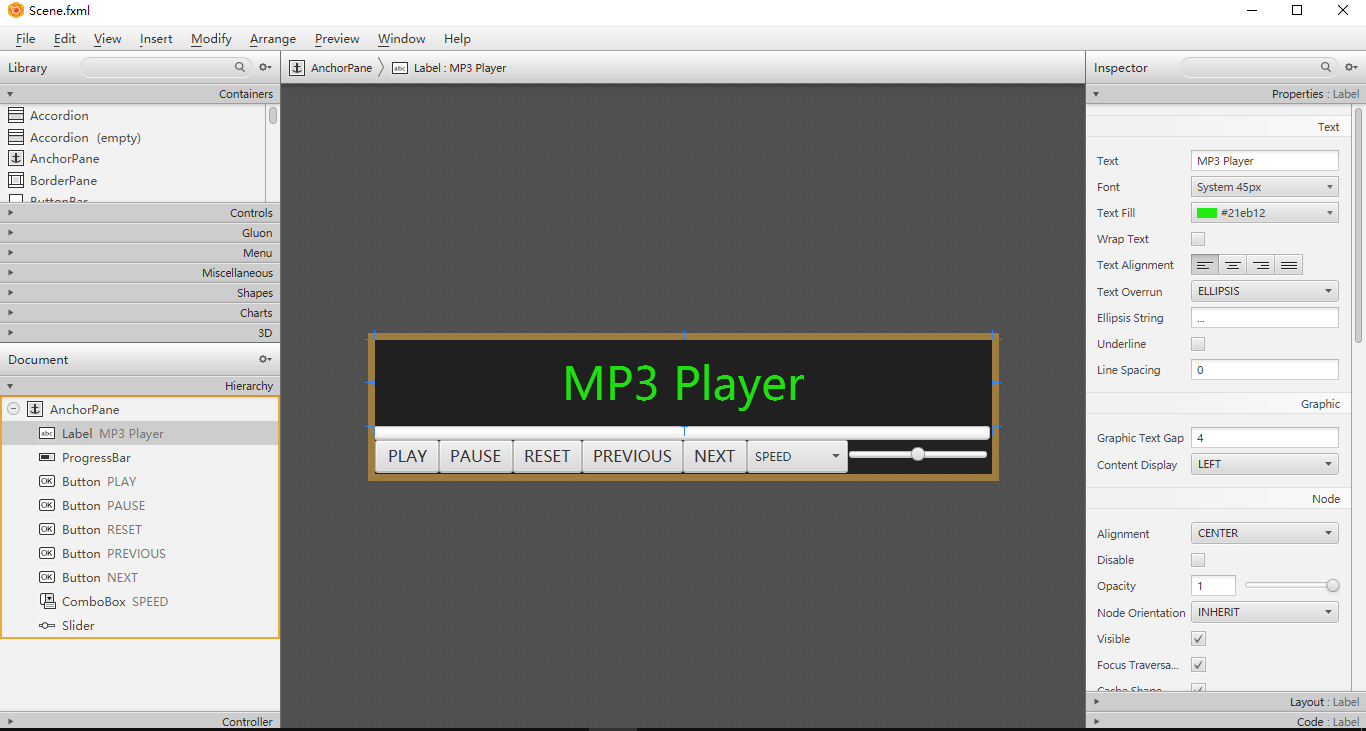Toggle the Underline checkbox
1366x731 pixels.
(x=1198, y=344)
